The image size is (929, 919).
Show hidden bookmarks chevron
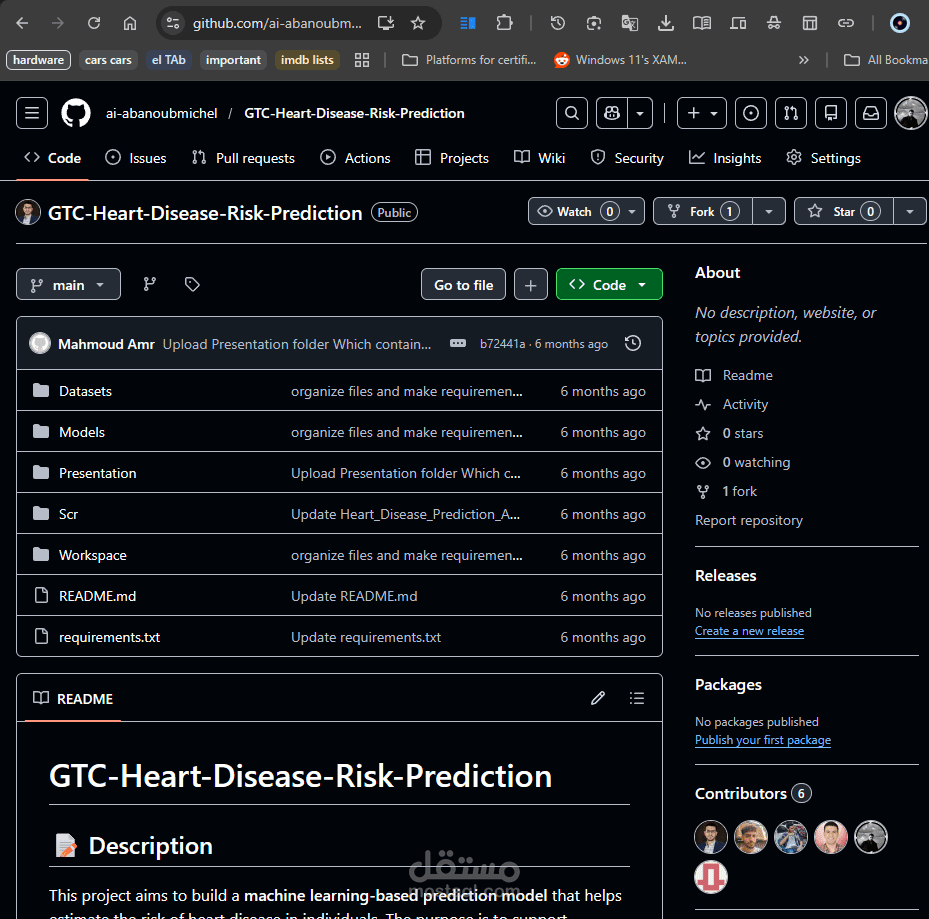[803, 60]
